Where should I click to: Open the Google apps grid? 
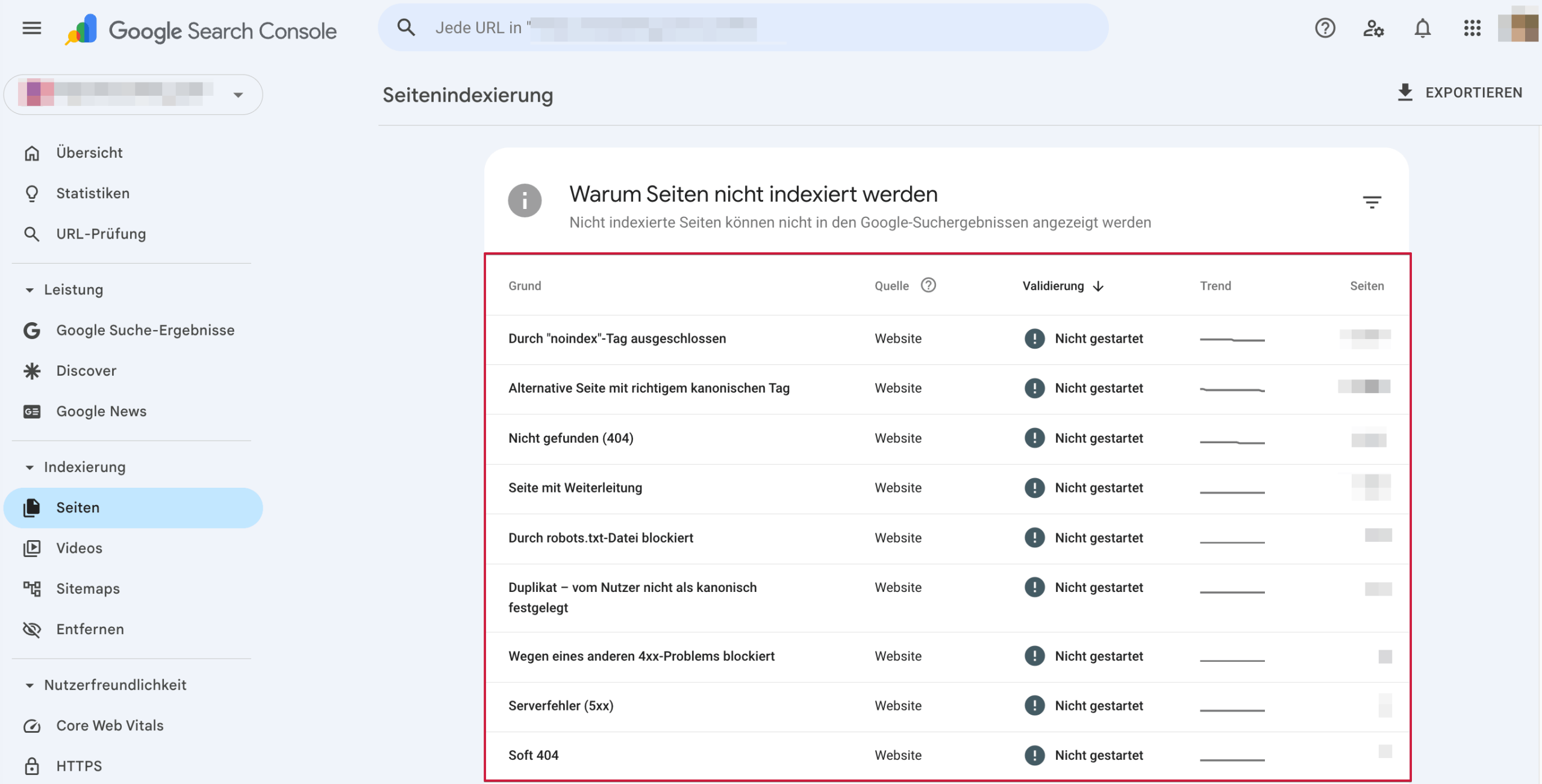click(x=1472, y=28)
